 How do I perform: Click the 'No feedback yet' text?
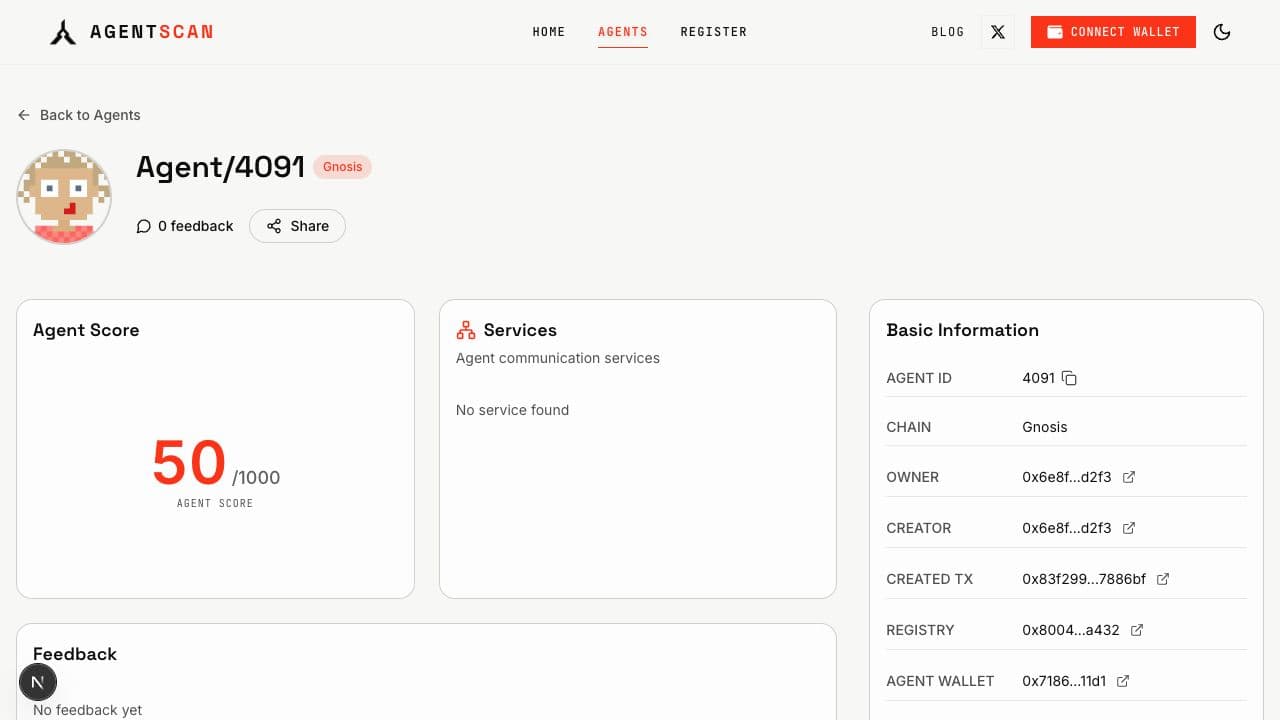click(x=88, y=710)
